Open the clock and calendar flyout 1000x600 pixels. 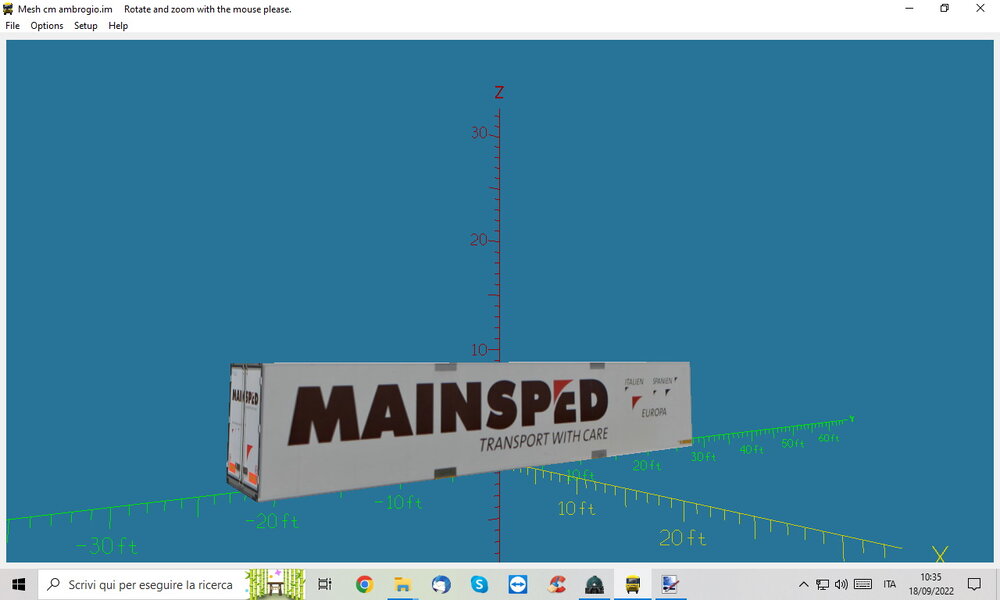(931, 584)
